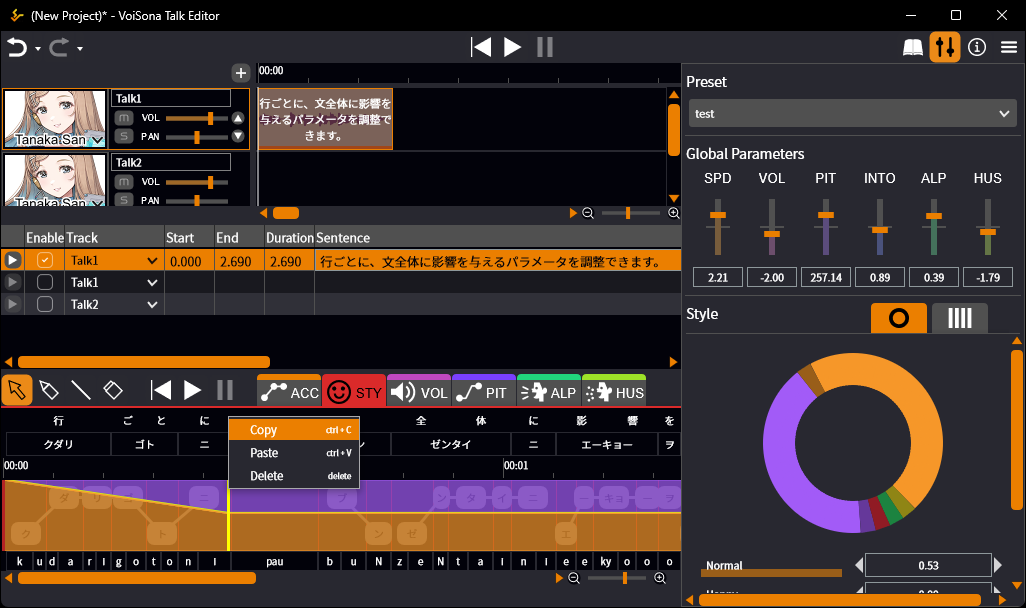Select the line drawing tool
This screenshot has height=608, width=1026.
81,390
